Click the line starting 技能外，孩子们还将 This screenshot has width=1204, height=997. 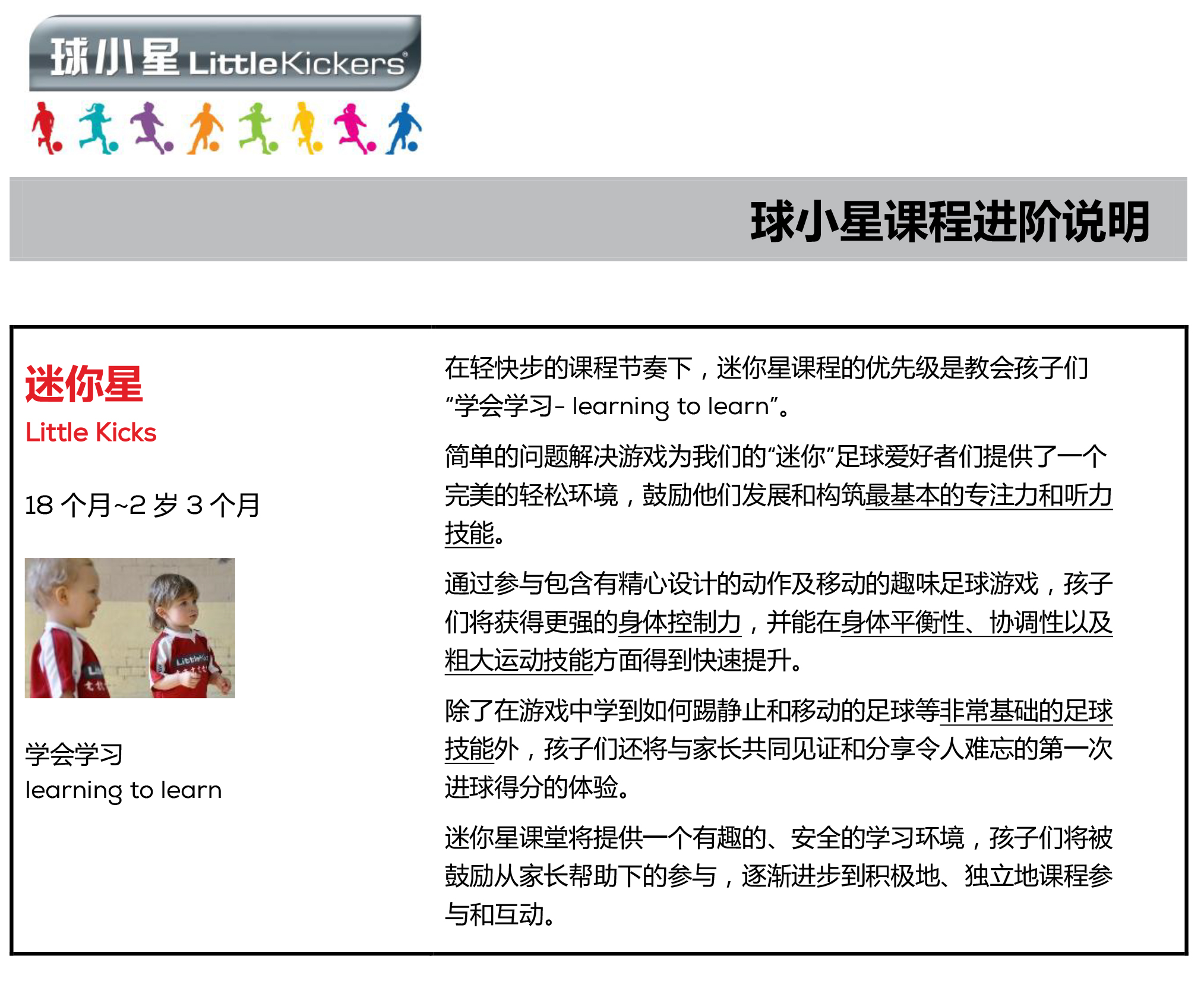[x=778, y=749]
